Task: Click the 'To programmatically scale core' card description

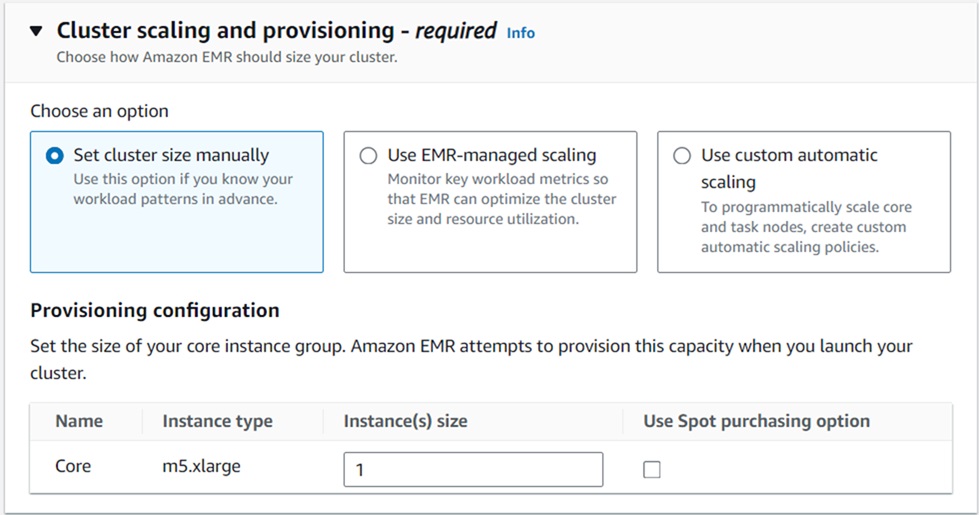Action: (x=806, y=227)
